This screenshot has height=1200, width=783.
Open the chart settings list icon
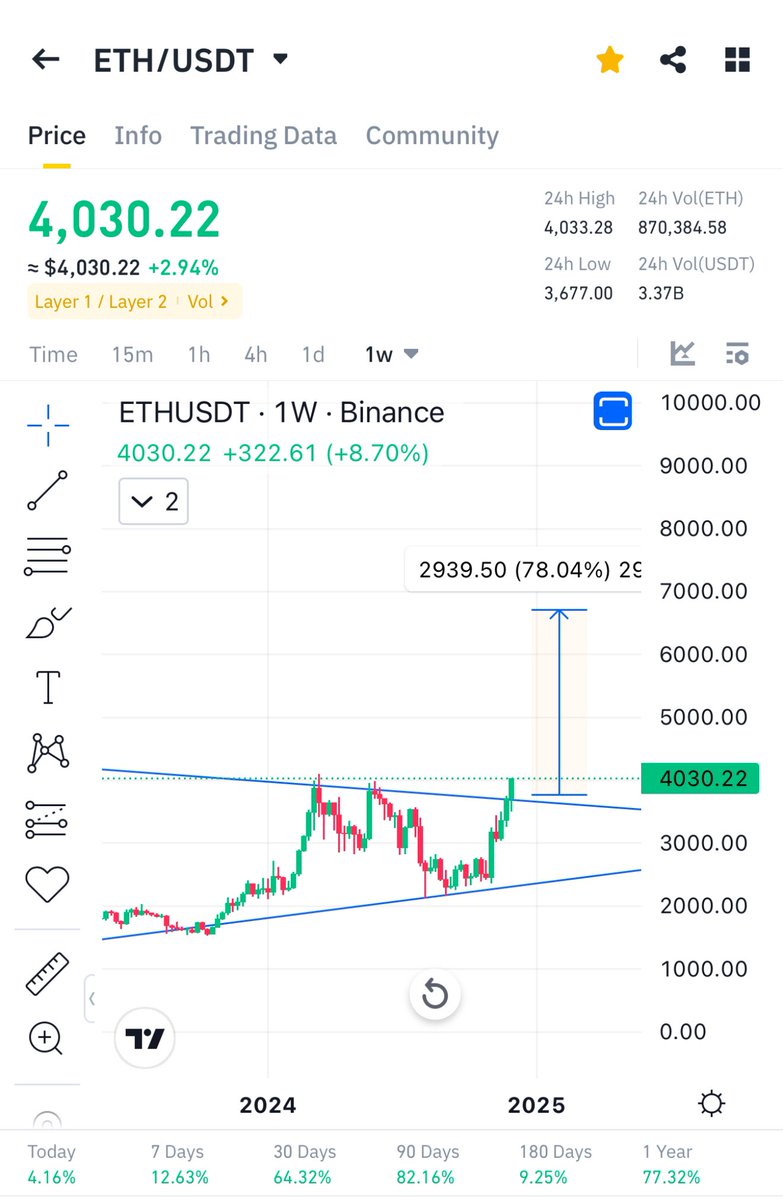[x=737, y=353]
